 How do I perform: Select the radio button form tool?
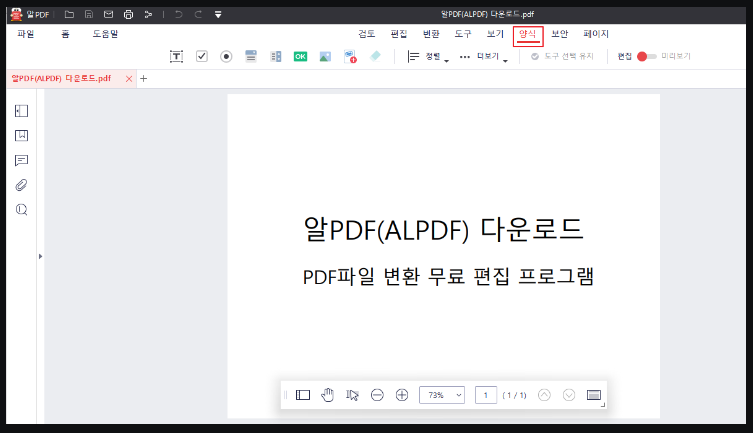point(226,57)
